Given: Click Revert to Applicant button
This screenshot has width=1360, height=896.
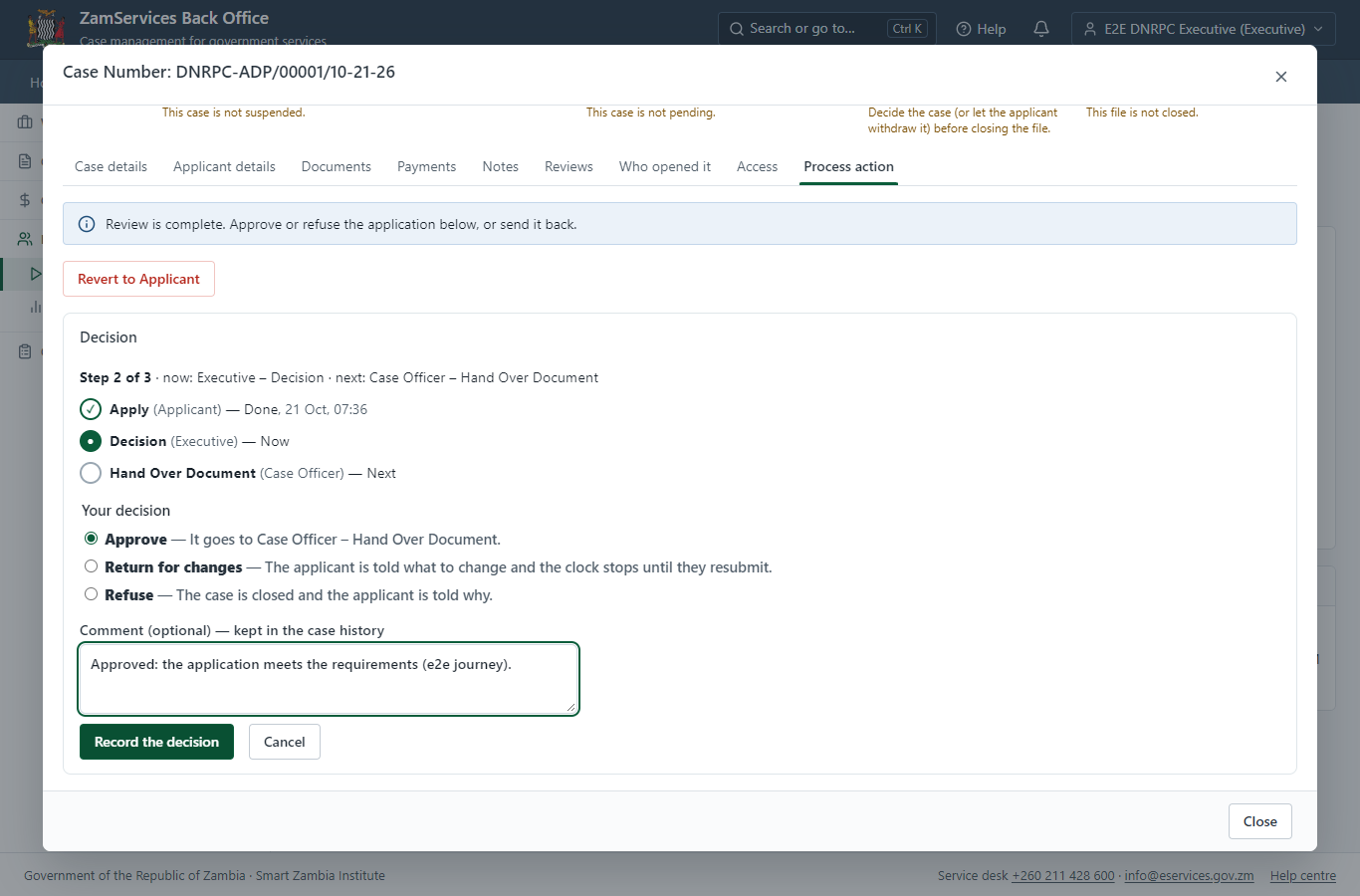Looking at the screenshot, I should (138, 279).
